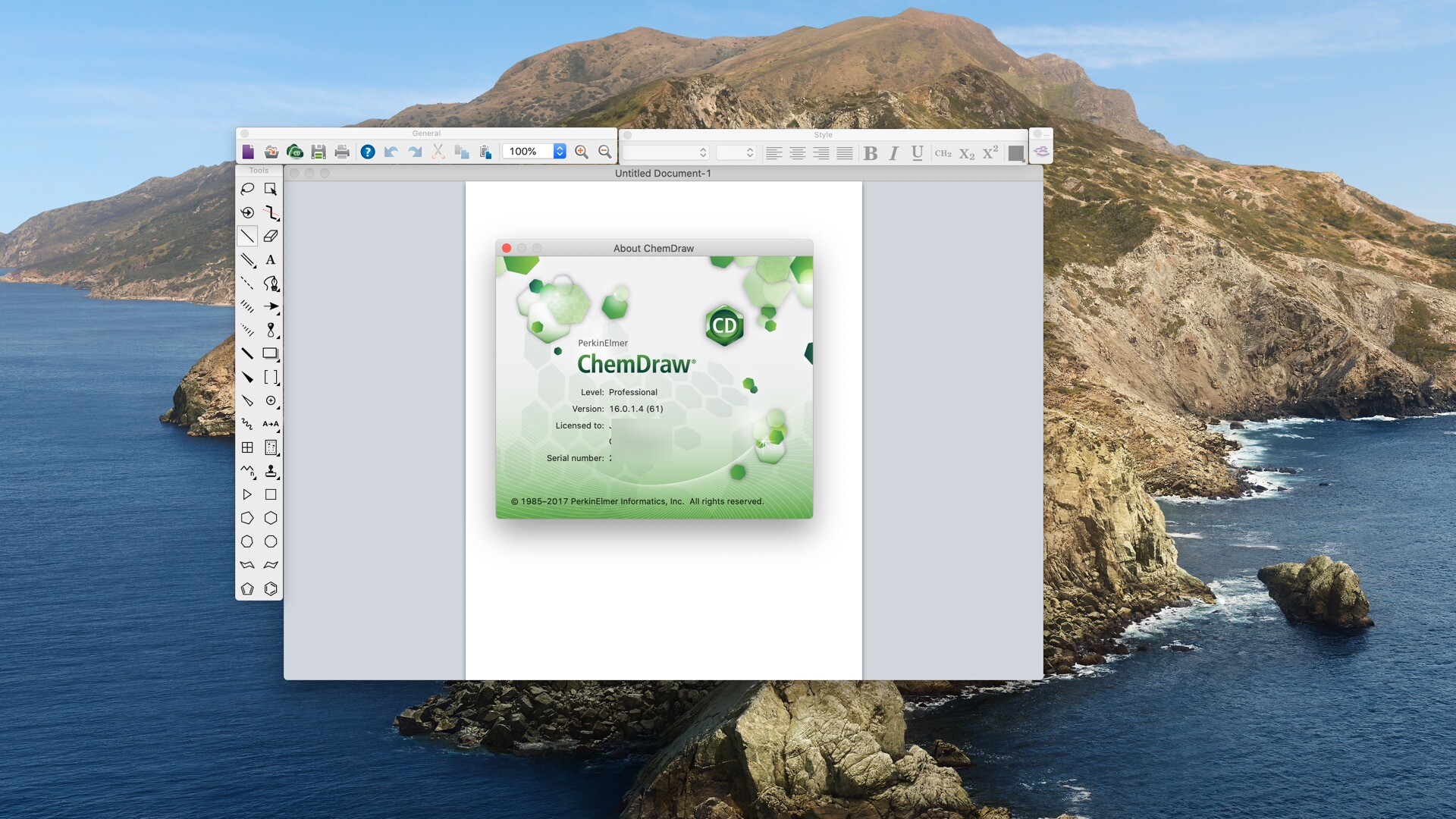The height and width of the screenshot is (819, 1456).
Task: Select the Cyclopentane ring tool
Action: click(x=247, y=518)
